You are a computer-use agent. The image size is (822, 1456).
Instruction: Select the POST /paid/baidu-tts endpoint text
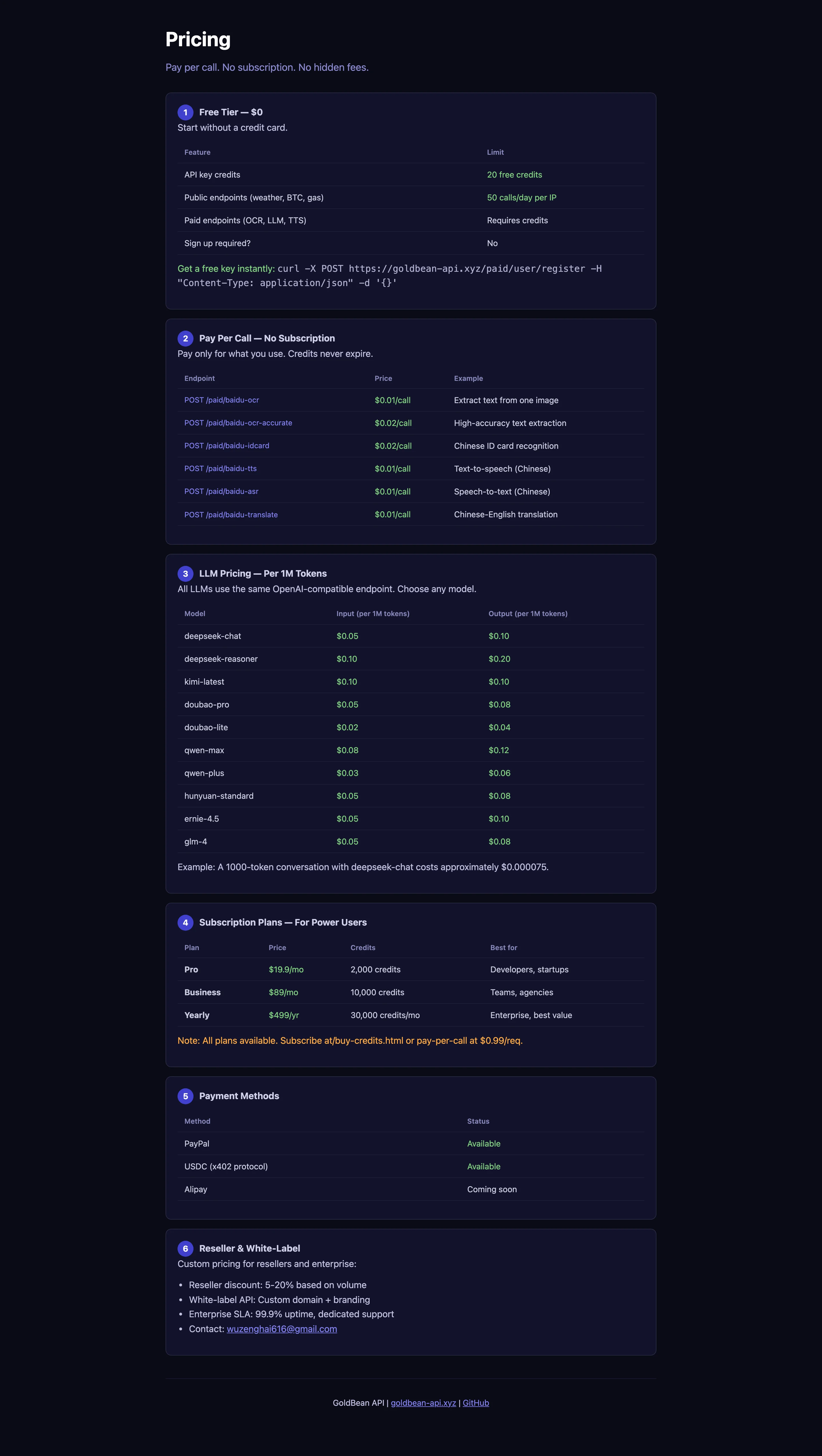tap(220, 468)
